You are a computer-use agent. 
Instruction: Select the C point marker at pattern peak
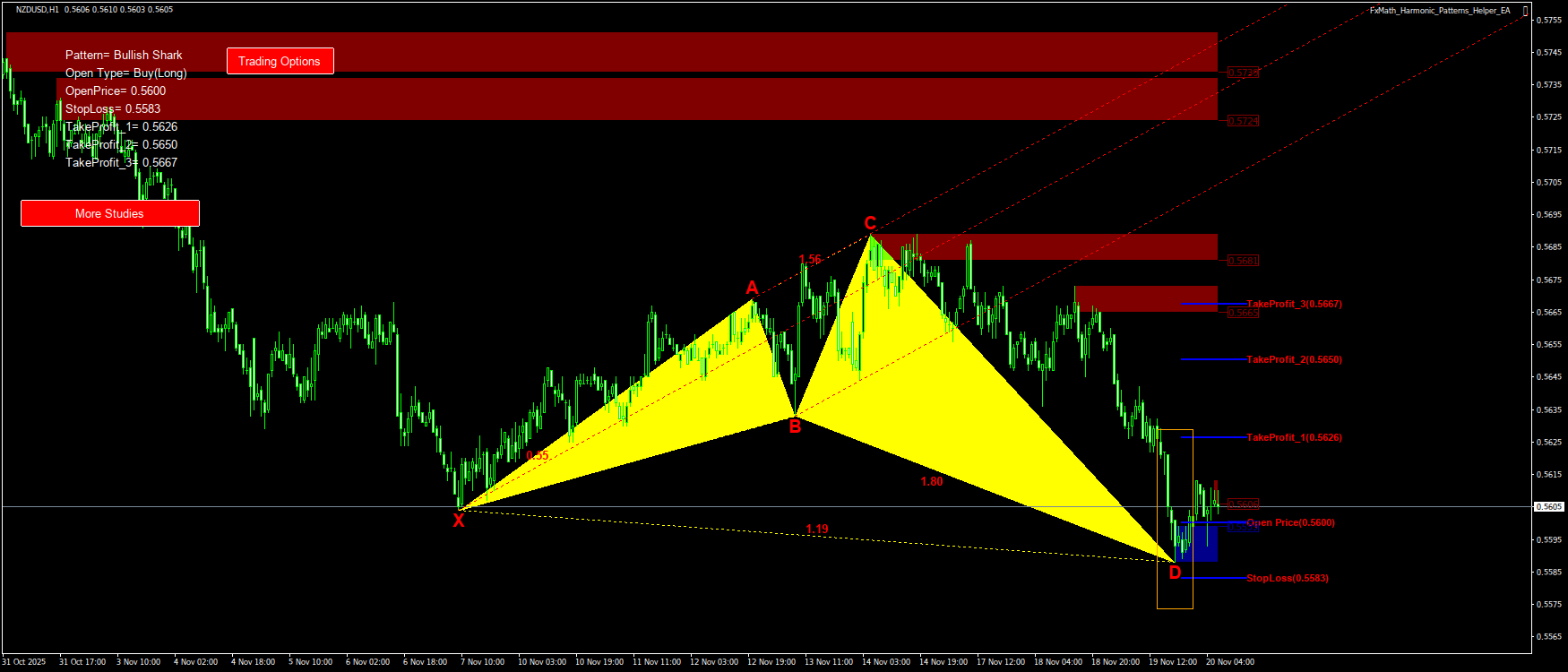(x=869, y=223)
